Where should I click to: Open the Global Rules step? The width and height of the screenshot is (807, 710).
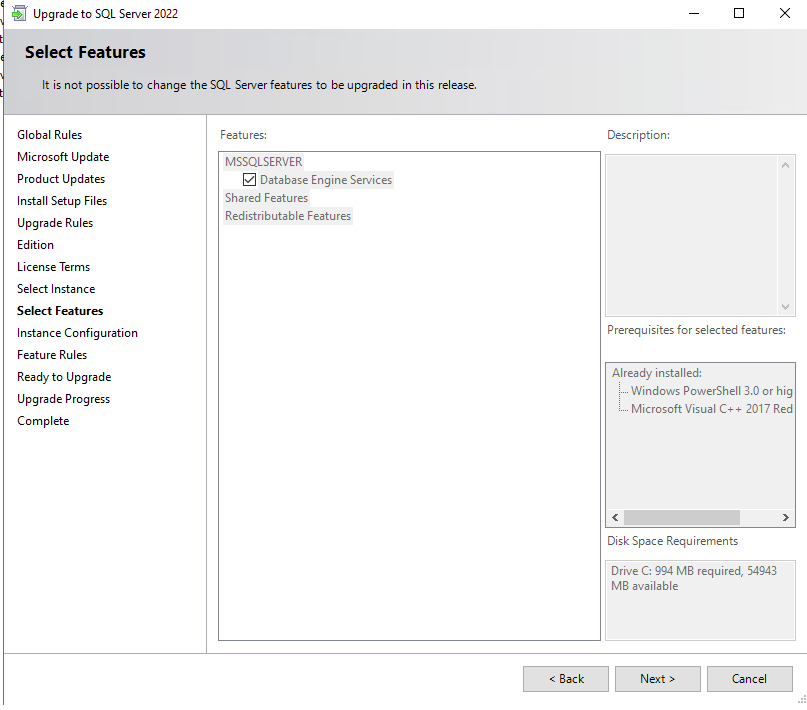coord(49,135)
